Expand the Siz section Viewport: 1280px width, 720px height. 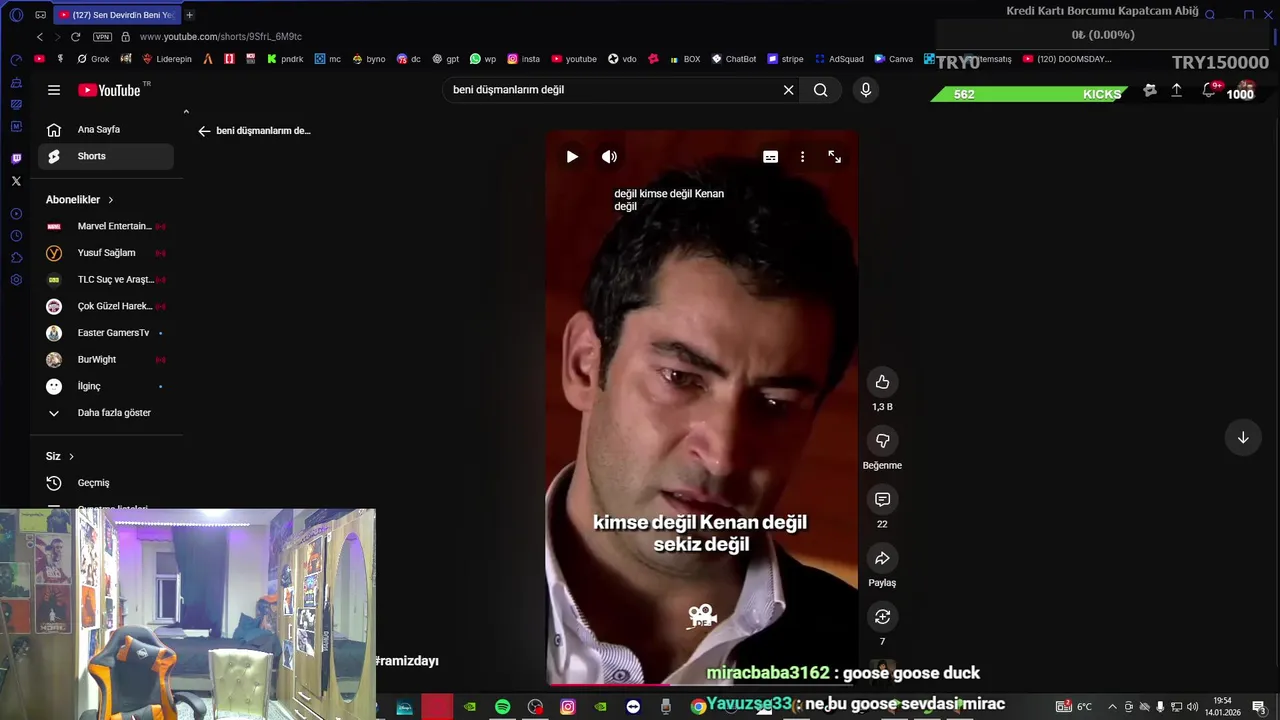[x=60, y=456]
